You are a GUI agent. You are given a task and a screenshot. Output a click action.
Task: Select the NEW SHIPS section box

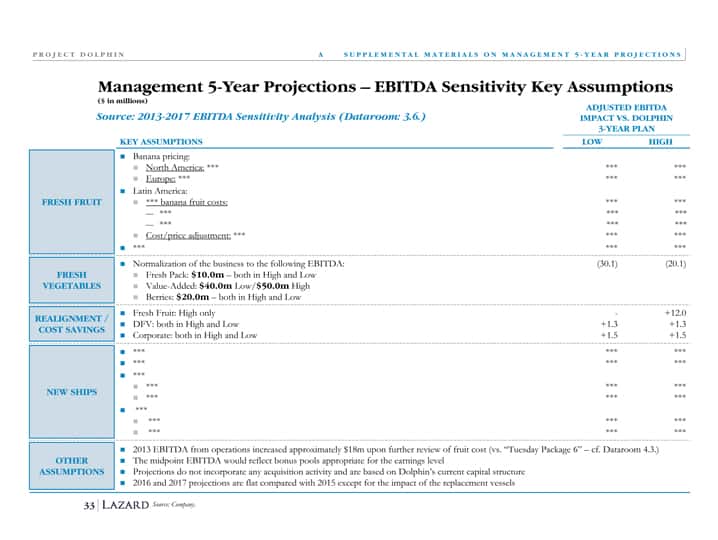(72, 392)
